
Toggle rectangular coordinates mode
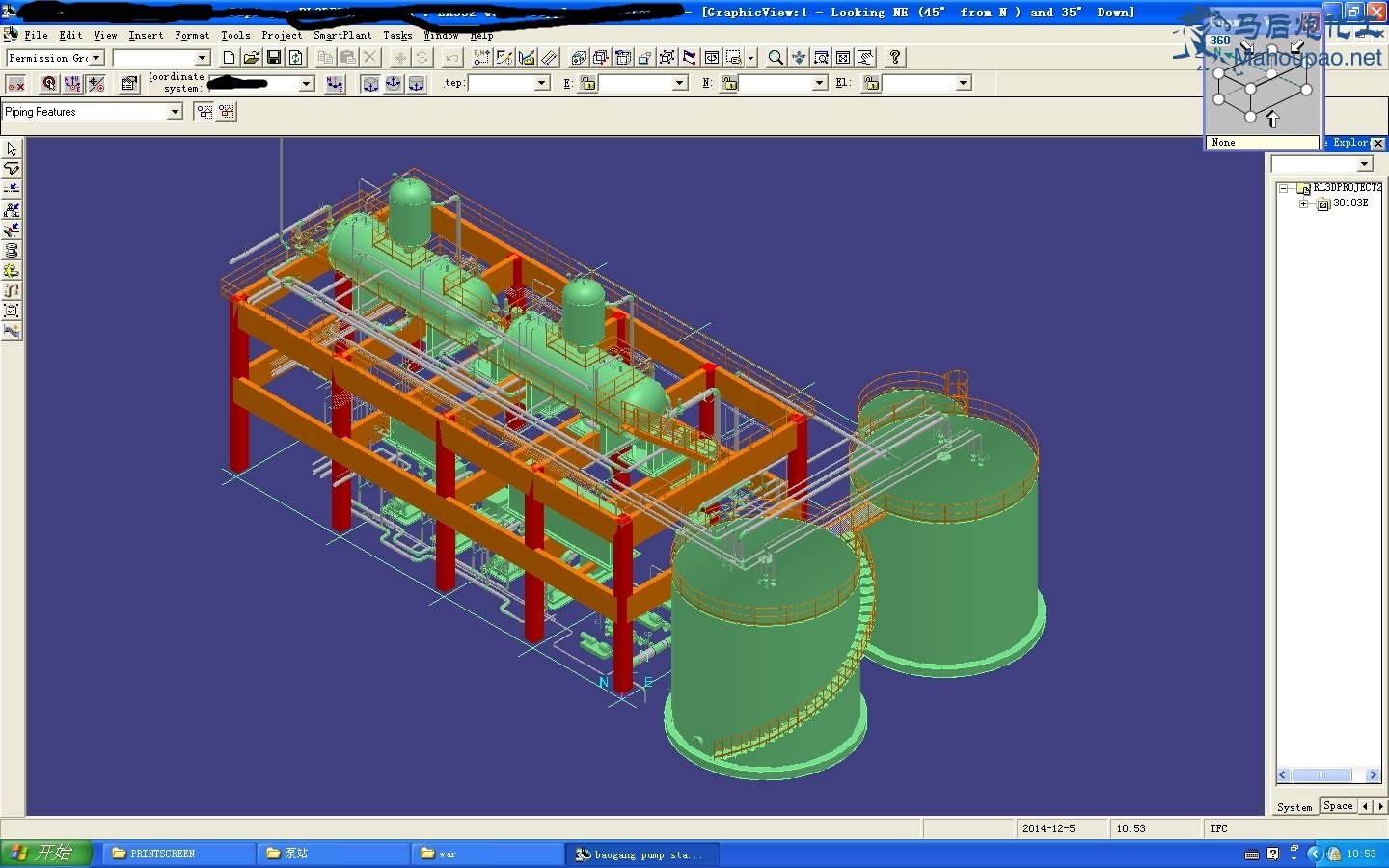[370, 84]
